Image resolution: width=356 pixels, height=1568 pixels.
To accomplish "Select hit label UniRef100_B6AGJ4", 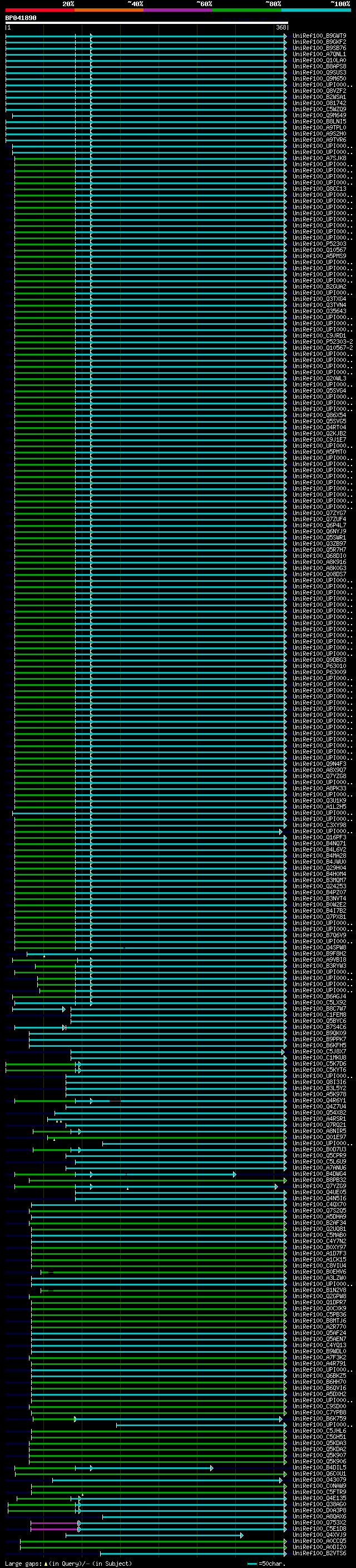I will (319, 996).
